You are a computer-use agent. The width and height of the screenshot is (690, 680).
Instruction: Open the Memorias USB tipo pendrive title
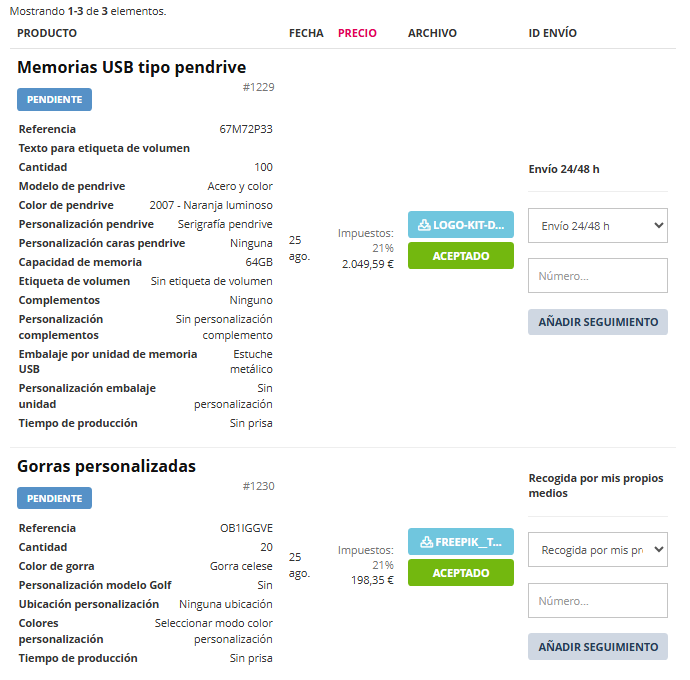click(x=131, y=68)
